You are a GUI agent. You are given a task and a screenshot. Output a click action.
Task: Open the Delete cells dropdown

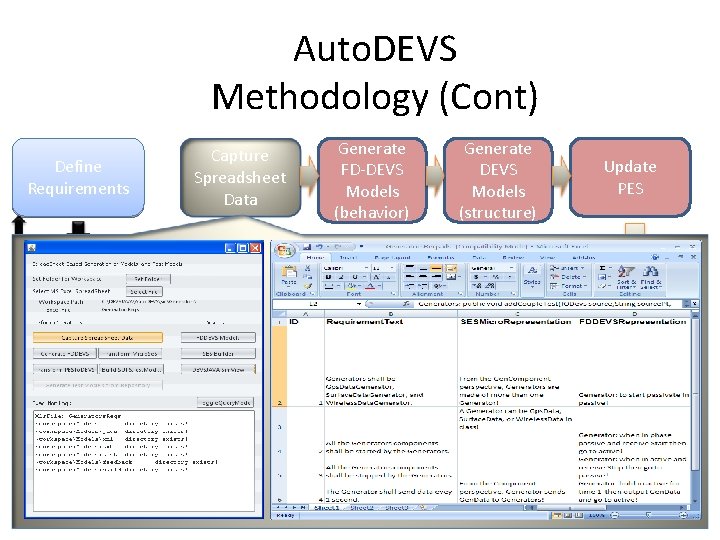coord(567,277)
